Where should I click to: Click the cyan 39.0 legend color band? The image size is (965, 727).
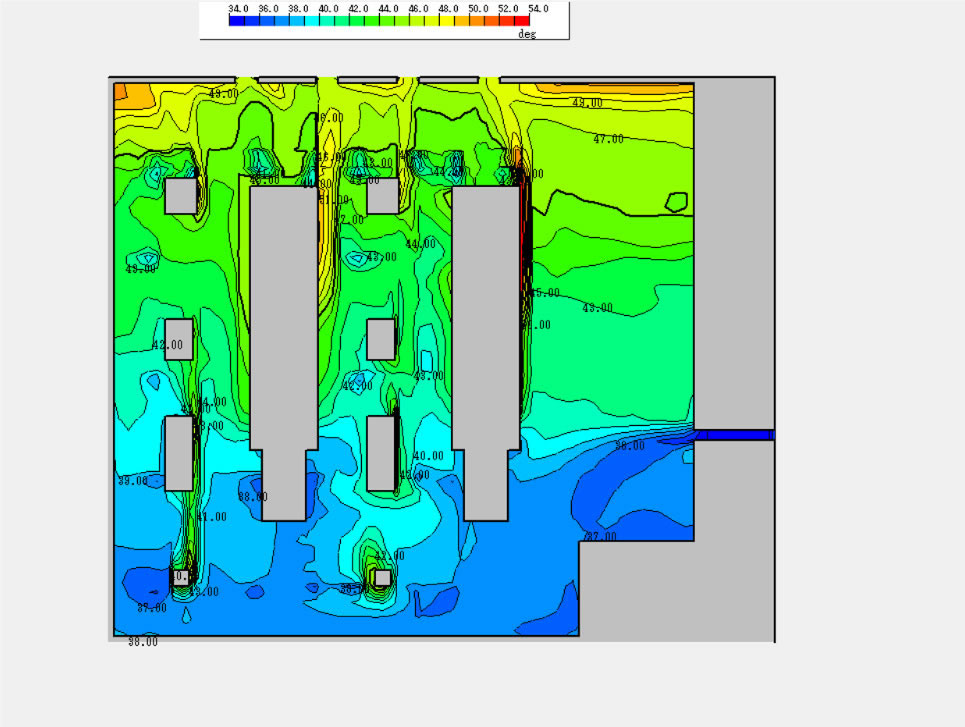[x=311, y=20]
